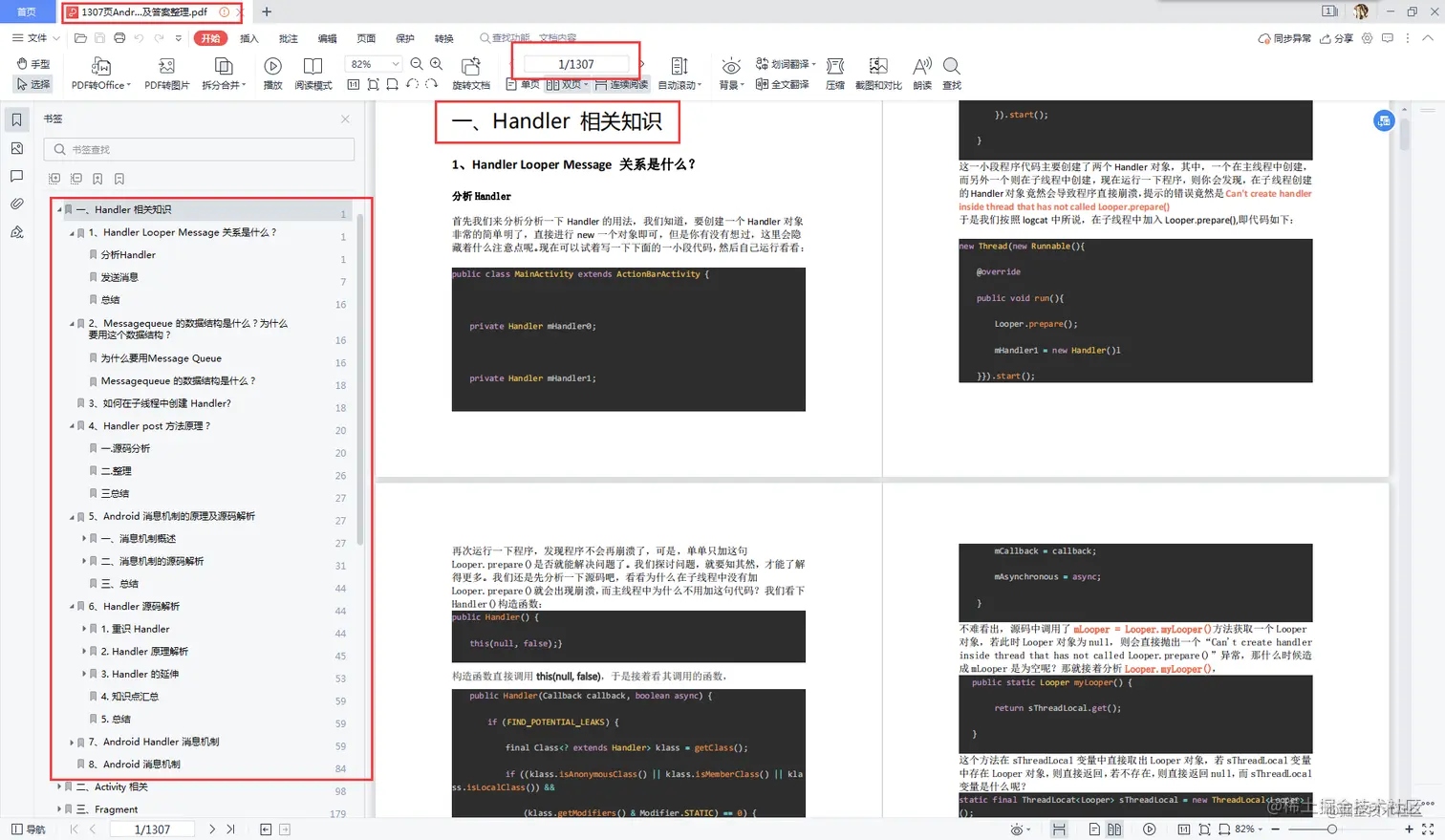
Task: Open the attachments paperclip panel
Action: 17,204
